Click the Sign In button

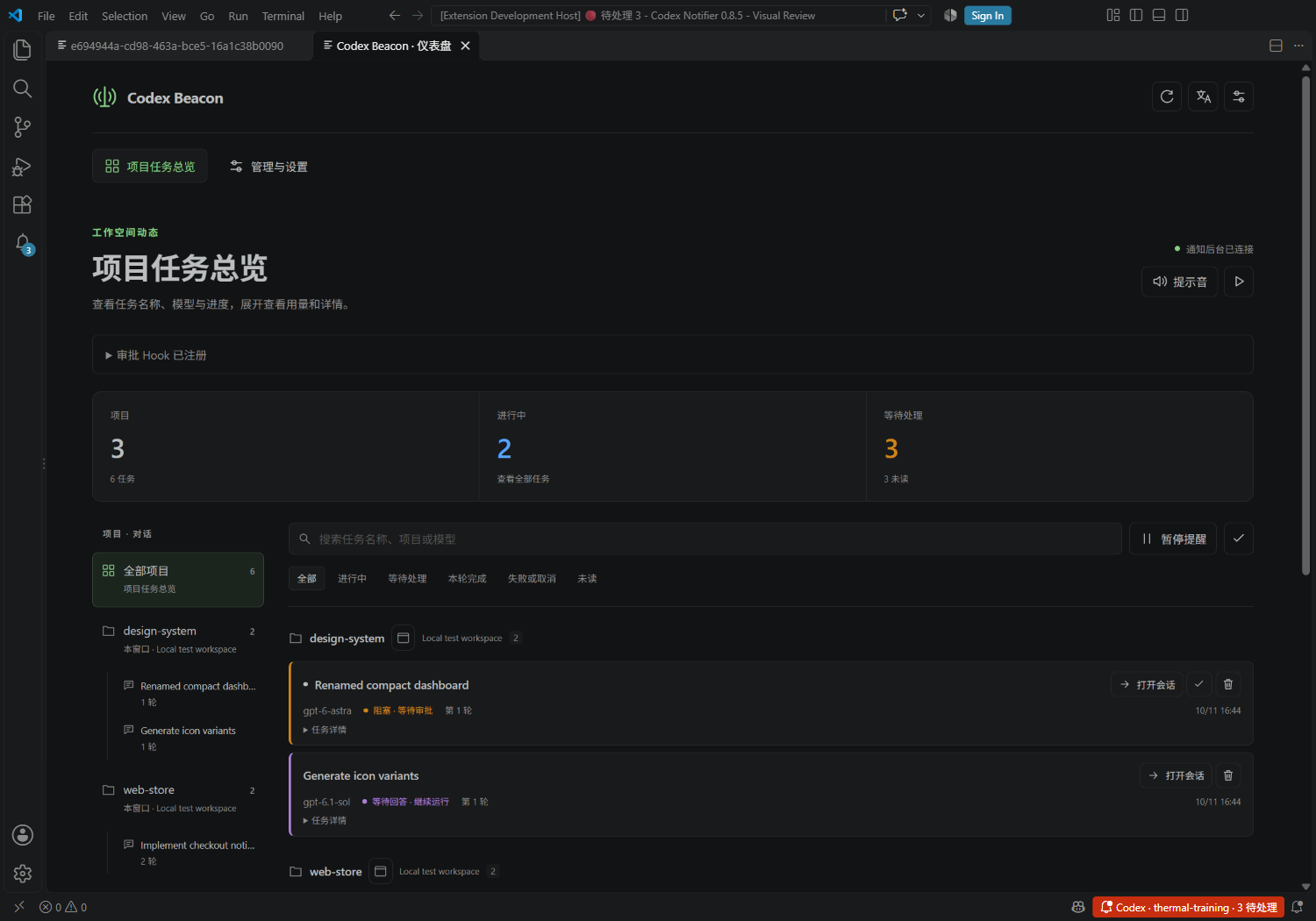pos(987,16)
